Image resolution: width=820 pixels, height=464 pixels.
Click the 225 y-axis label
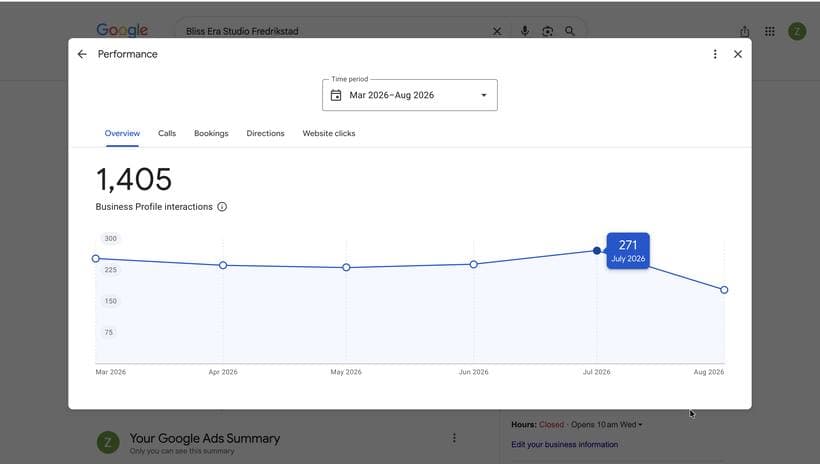[x=110, y=270]
